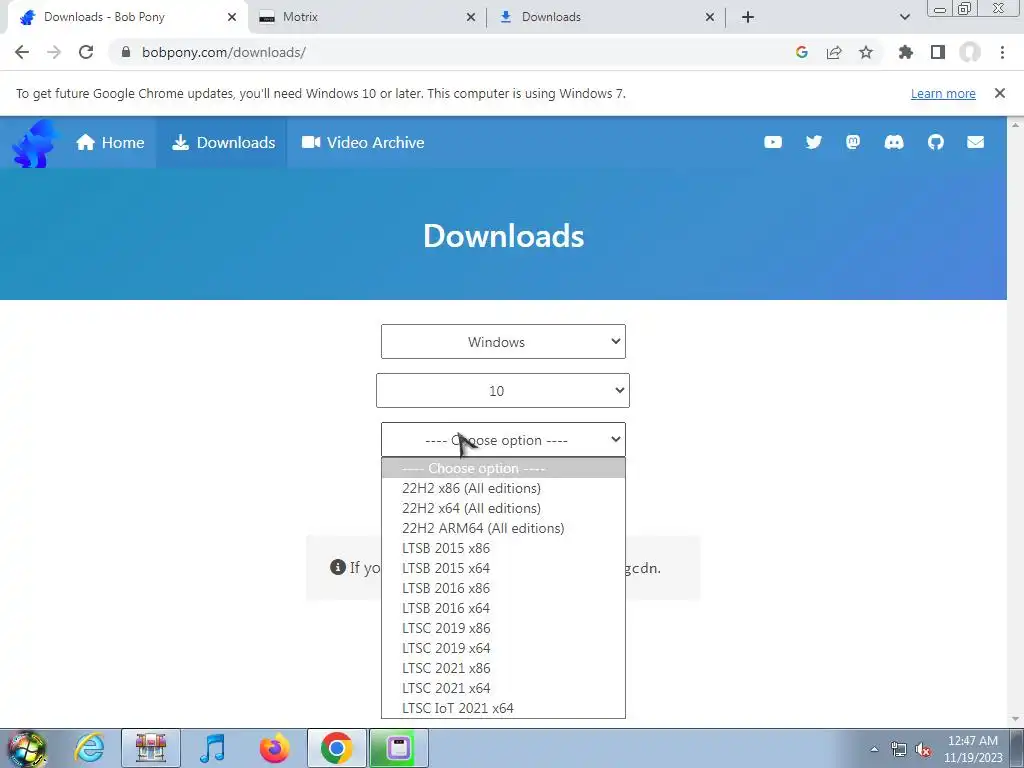The image size is (1024, 768).
Task: Click the muted volume tray icon
Action: [x=923, y=749]
